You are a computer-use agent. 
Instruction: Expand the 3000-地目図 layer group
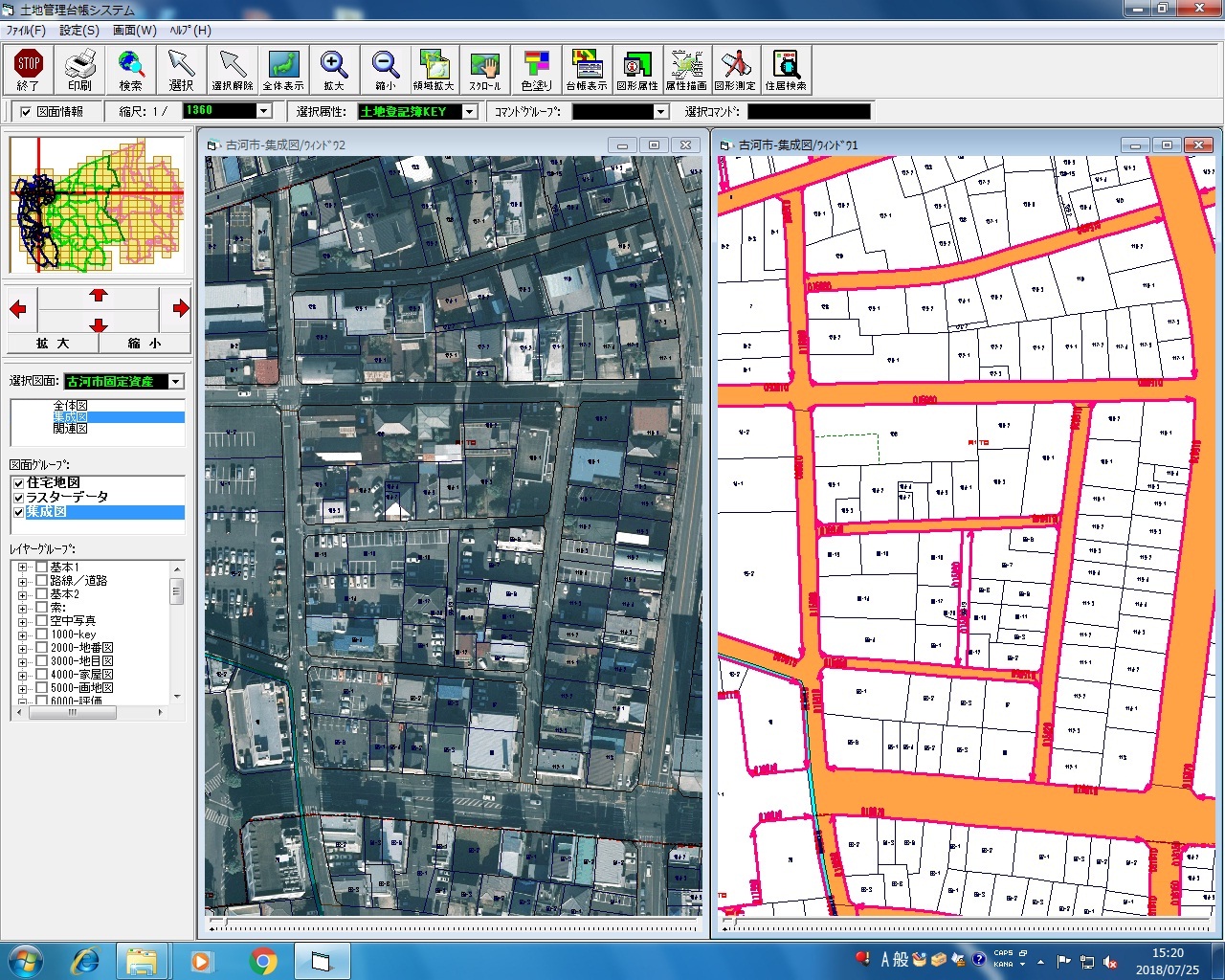point(22,661)
